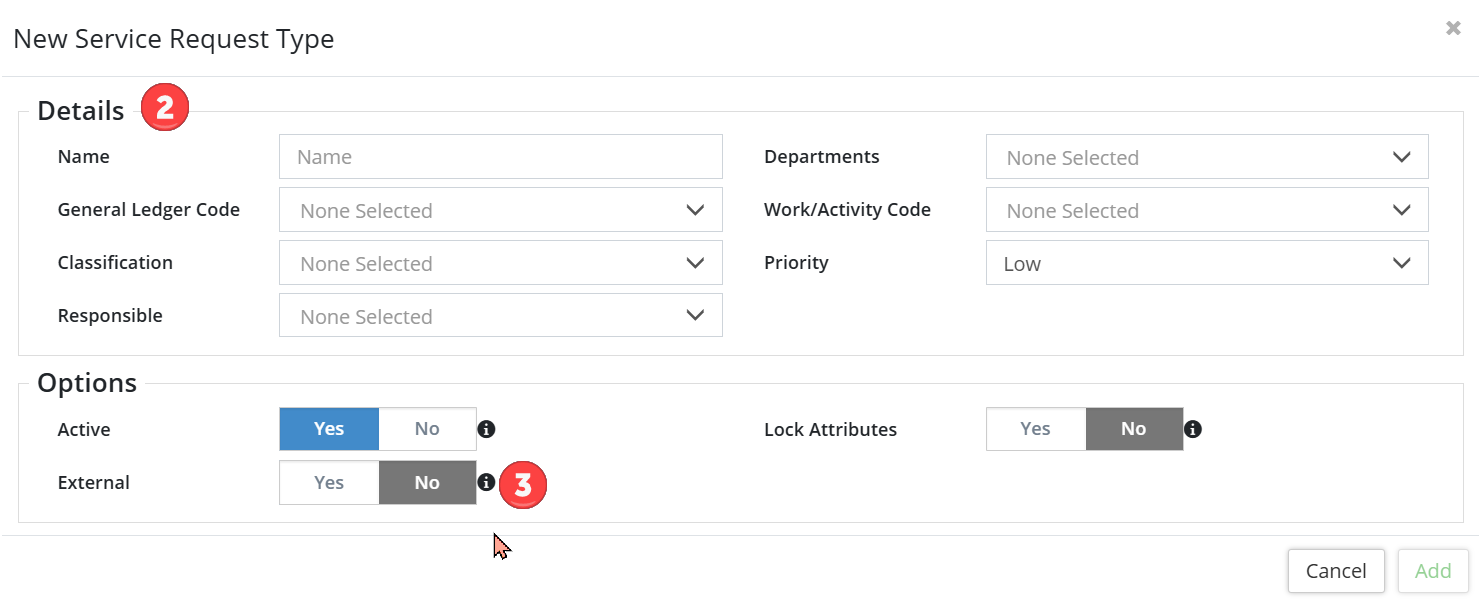The image size is (1481, 606).
Task: Set Lock Attributes to No
Action: tap(1133, 429)
